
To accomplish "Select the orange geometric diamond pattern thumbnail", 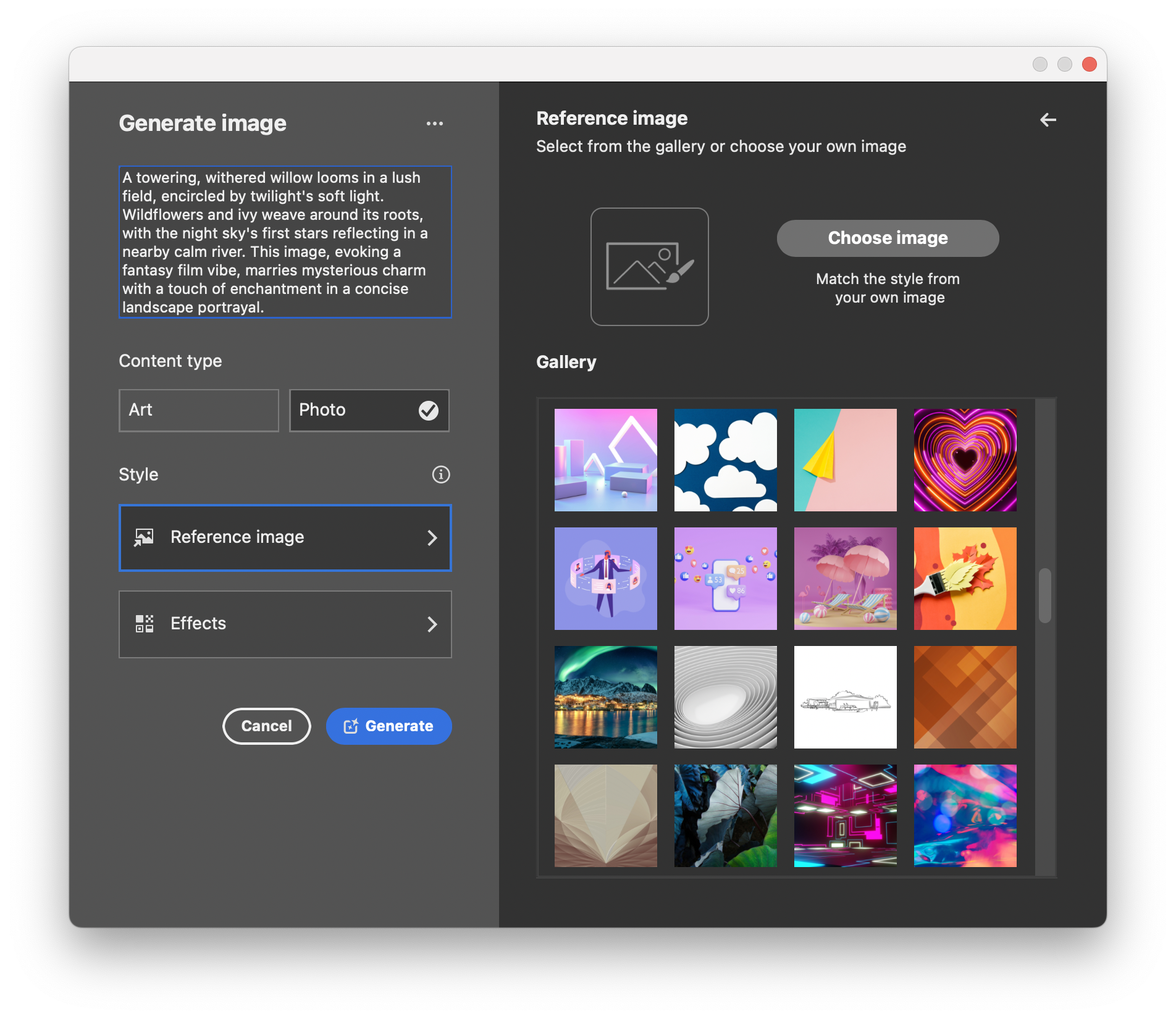I will (x=965, y=697).
